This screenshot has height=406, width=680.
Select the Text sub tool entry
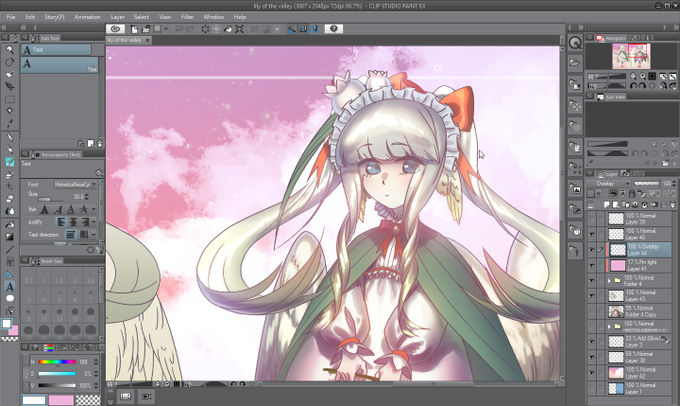point(60,65)
